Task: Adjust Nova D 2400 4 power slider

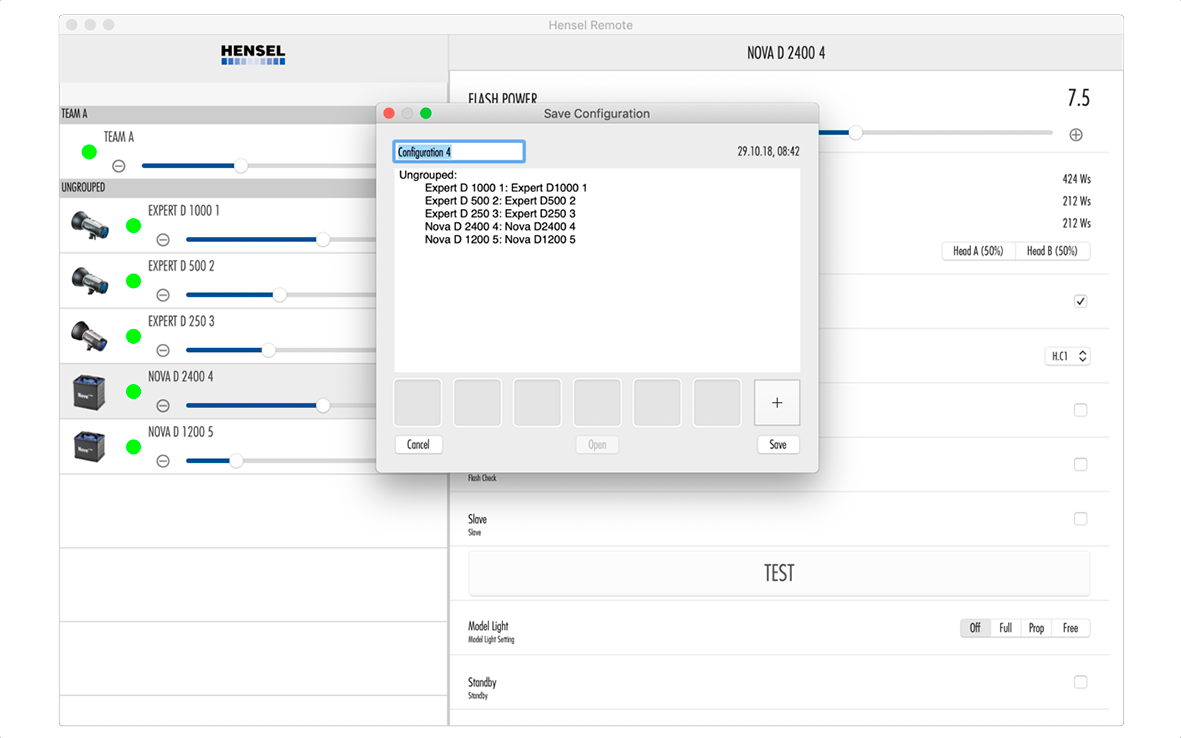Action: (x=323, y=405)
